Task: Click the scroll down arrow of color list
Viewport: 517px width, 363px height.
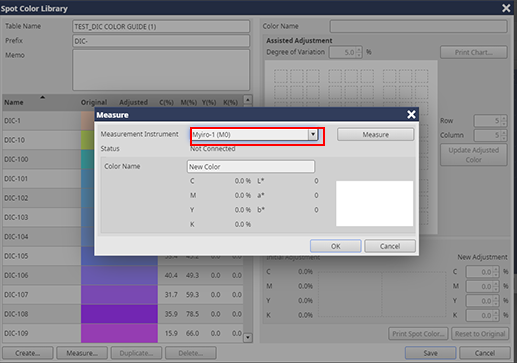Action: pyautogui.click(x=248, y=337)
